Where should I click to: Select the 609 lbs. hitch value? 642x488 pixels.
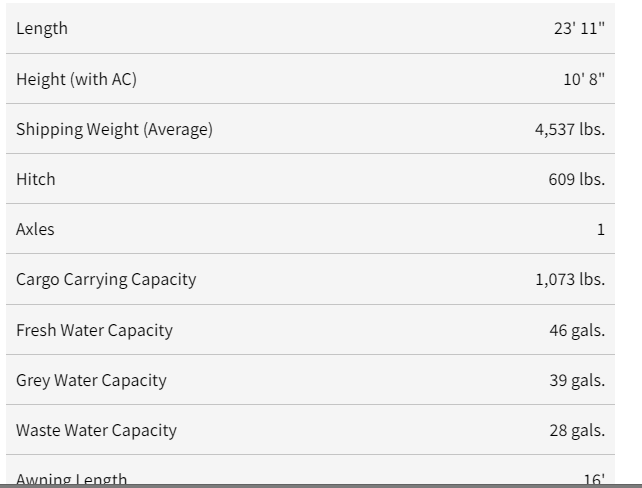coord(576,179)
